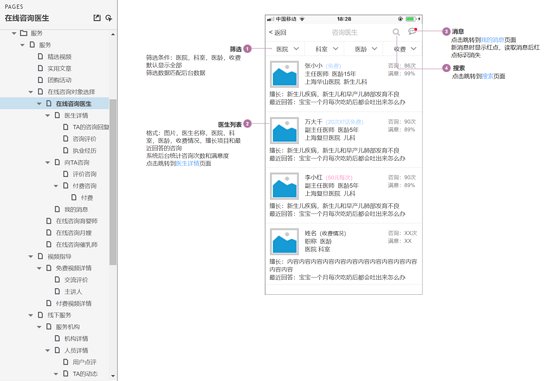Open the message bubble icon with red dot
Screen dimensions: 550x381
[412, 32]
